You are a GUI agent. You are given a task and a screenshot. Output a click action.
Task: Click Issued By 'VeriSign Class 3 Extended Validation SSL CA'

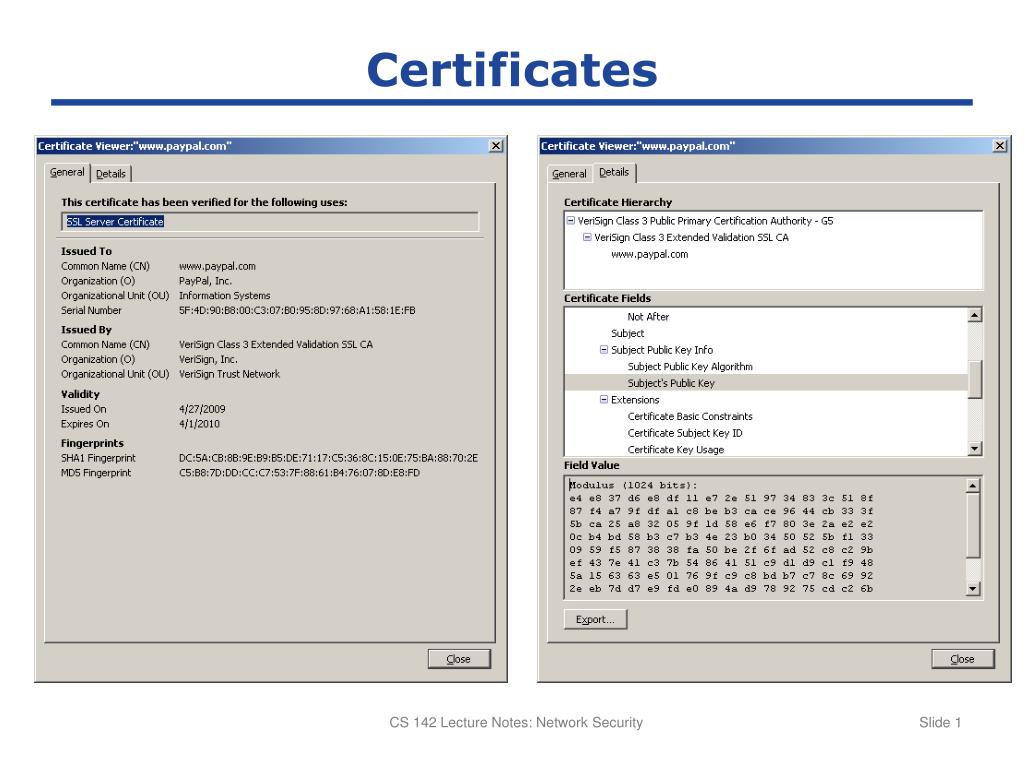pos(276,344)
